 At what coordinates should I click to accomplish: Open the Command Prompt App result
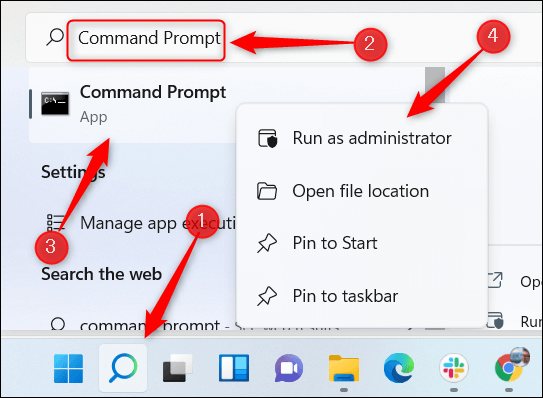(133, 104)
